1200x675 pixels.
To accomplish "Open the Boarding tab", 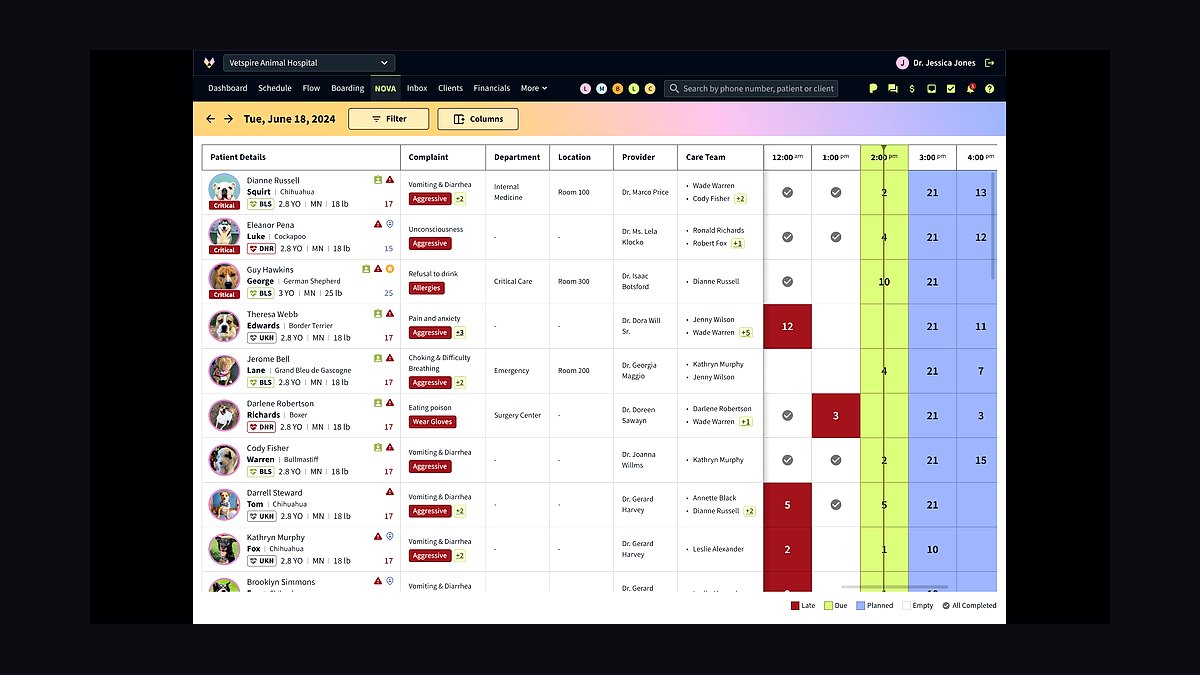I will click(x=347, y=88).
